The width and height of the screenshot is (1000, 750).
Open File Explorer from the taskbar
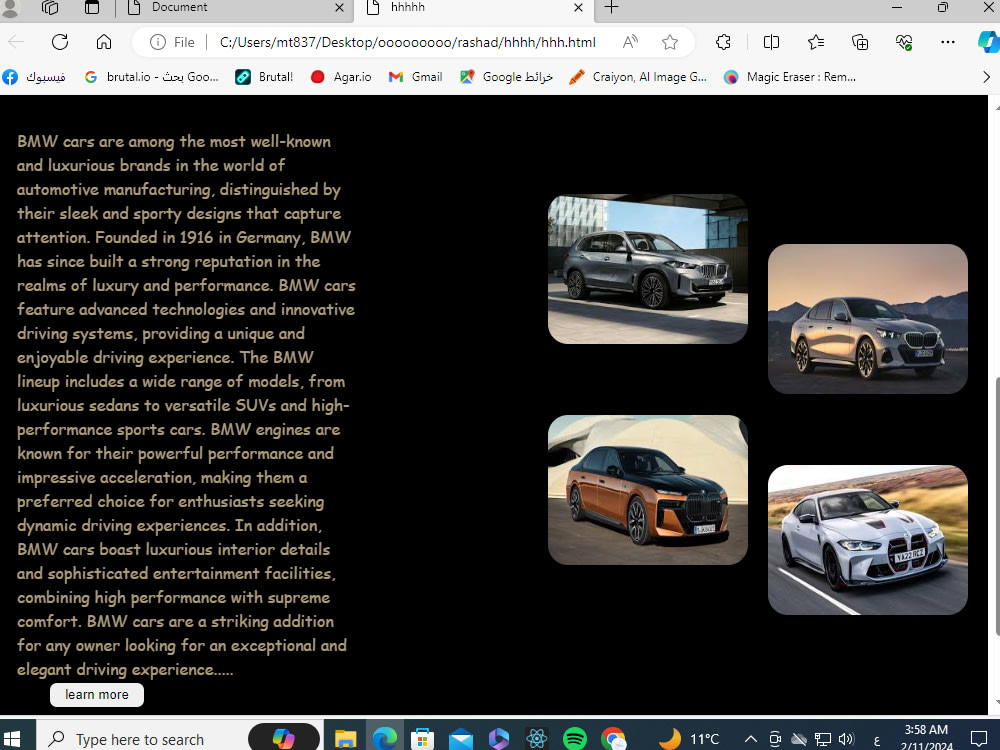pyautogui.click(x=345, y=739)
